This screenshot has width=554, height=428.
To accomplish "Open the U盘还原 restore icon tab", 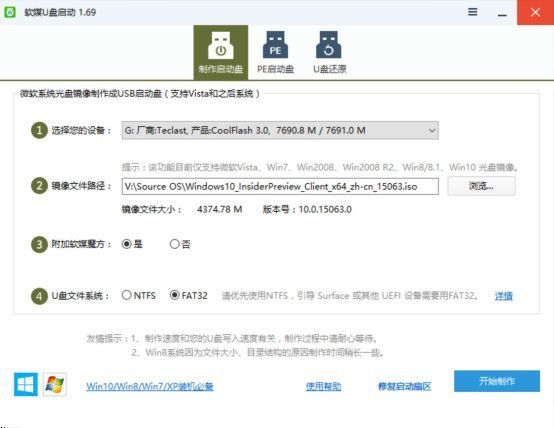I will [329, 52].
